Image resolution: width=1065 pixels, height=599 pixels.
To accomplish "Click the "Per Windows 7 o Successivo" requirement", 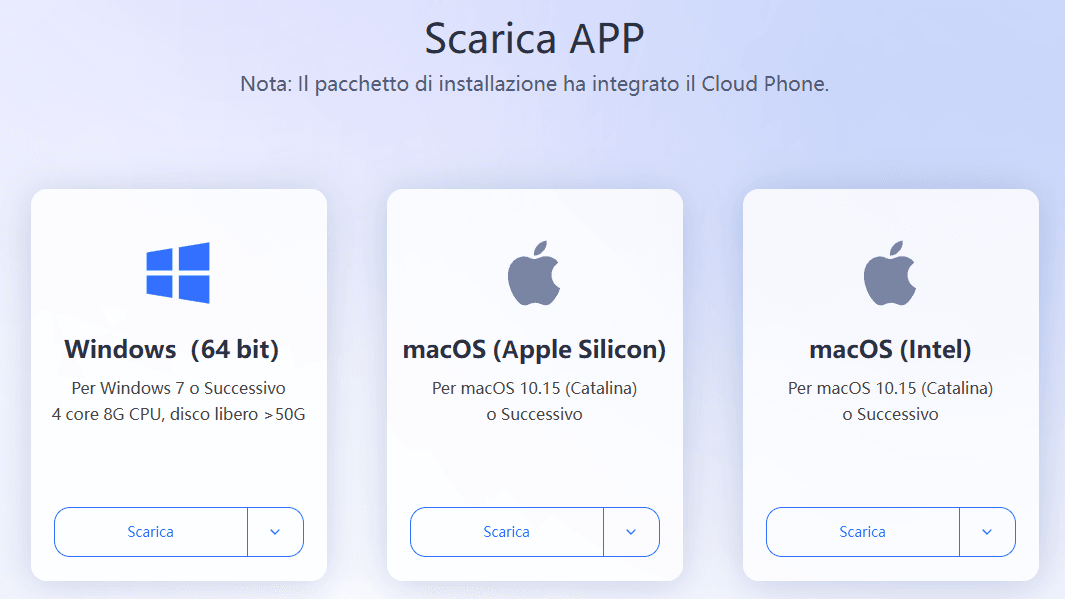I will point(178,388).
